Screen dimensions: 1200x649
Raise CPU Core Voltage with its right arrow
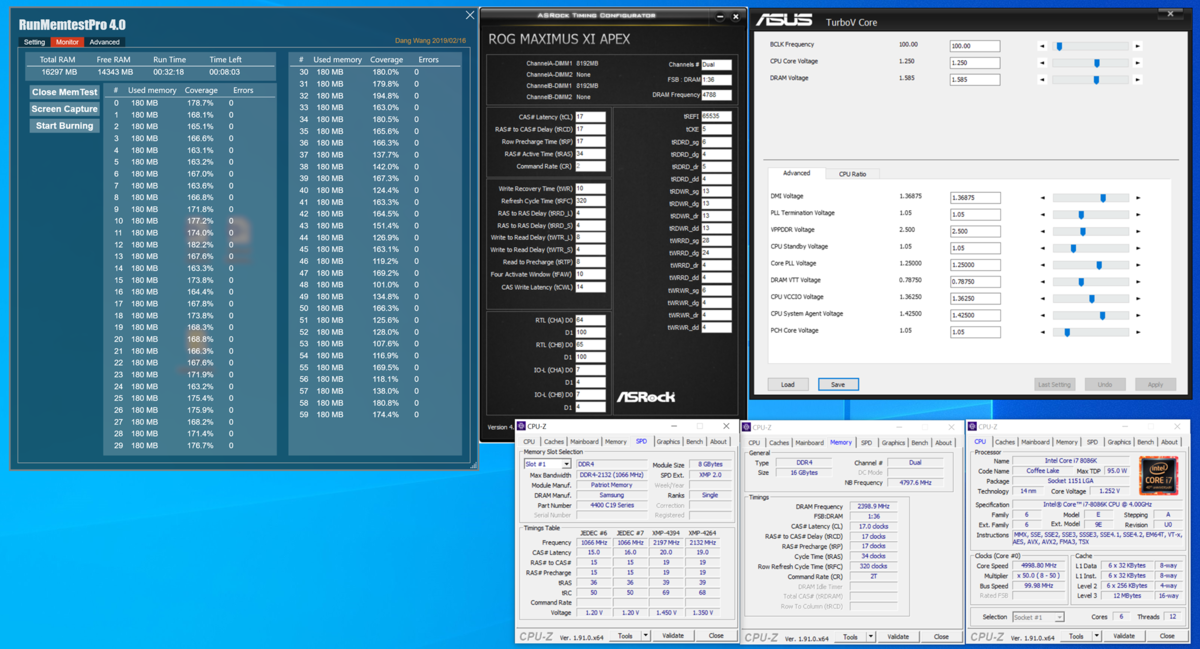[1137, 63]
